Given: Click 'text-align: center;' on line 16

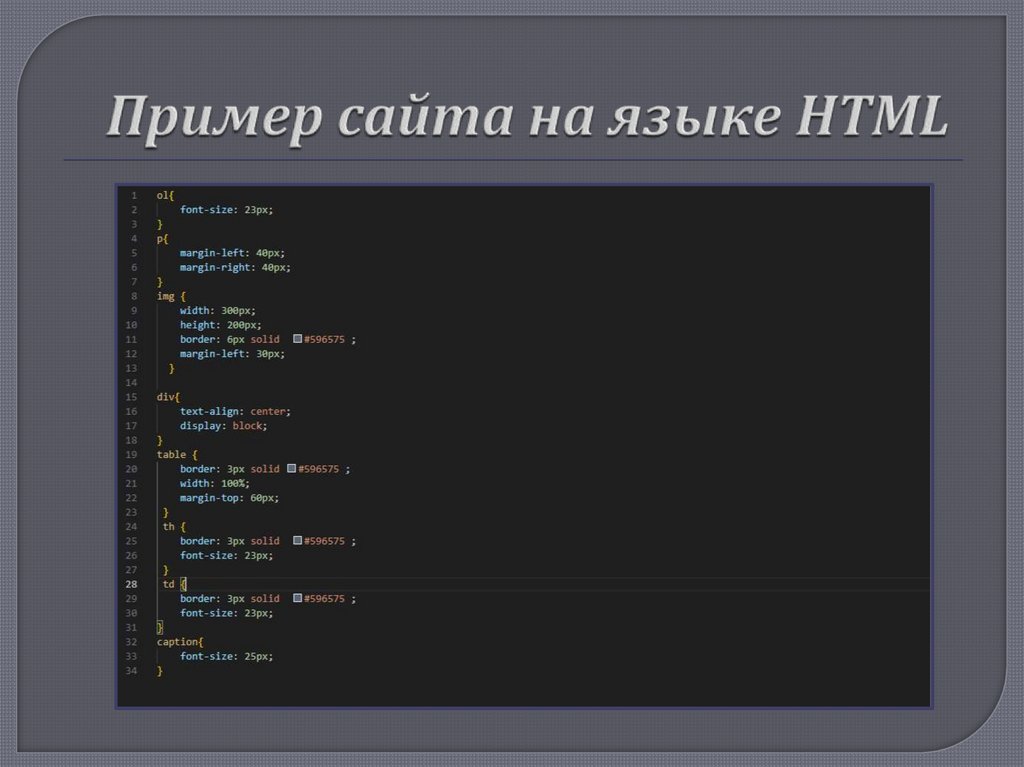Looking at the screenshot, I should [235, 411].
